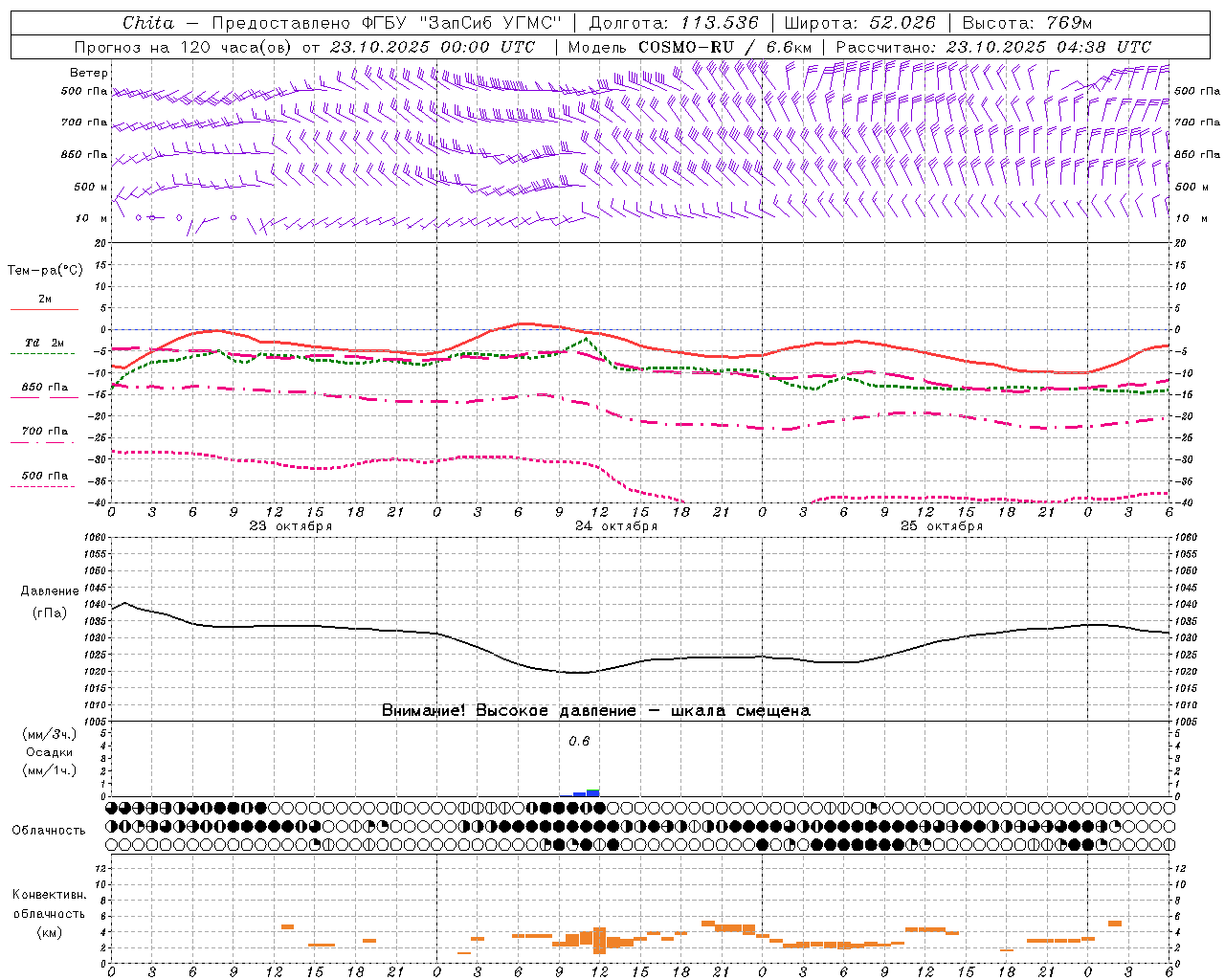Image resolution: width=1225 pixels, height=980 pixels.
Task: Click the 'Прогноз на 120 часа(ов)' forecast text
Action: [185, 47]
